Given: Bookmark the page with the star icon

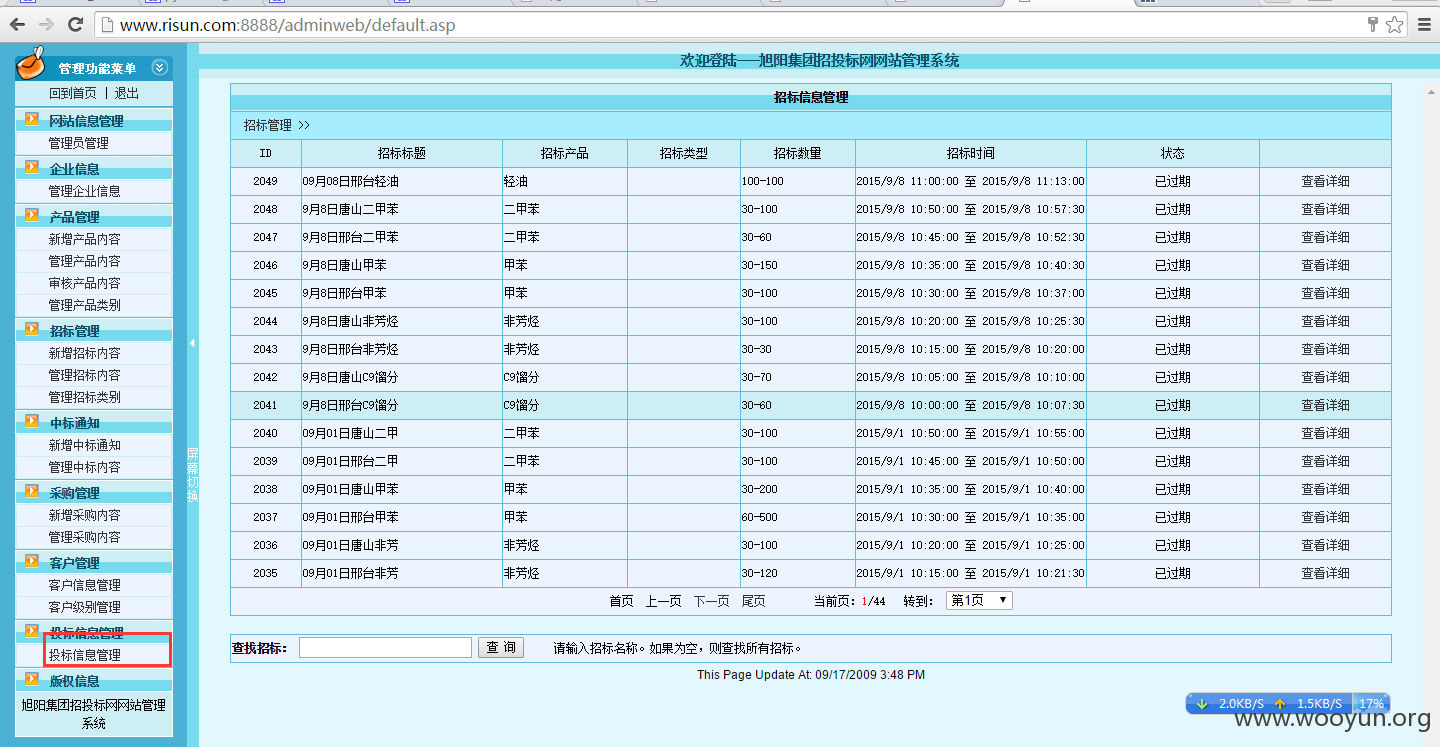Looking at the screenshot, I should click(1394, 25).
